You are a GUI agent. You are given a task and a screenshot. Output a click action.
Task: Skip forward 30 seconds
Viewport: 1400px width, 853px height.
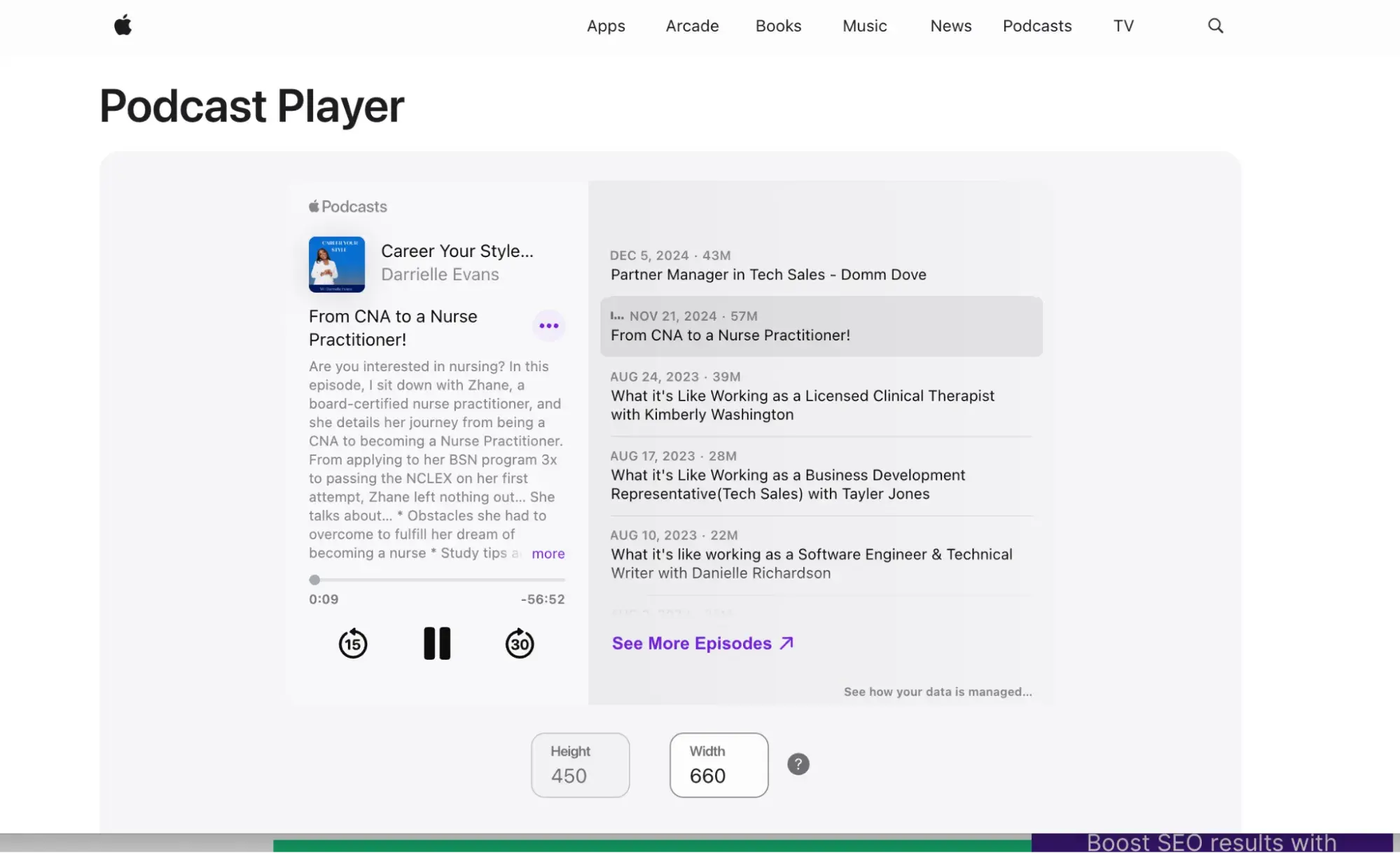point(520,643)
